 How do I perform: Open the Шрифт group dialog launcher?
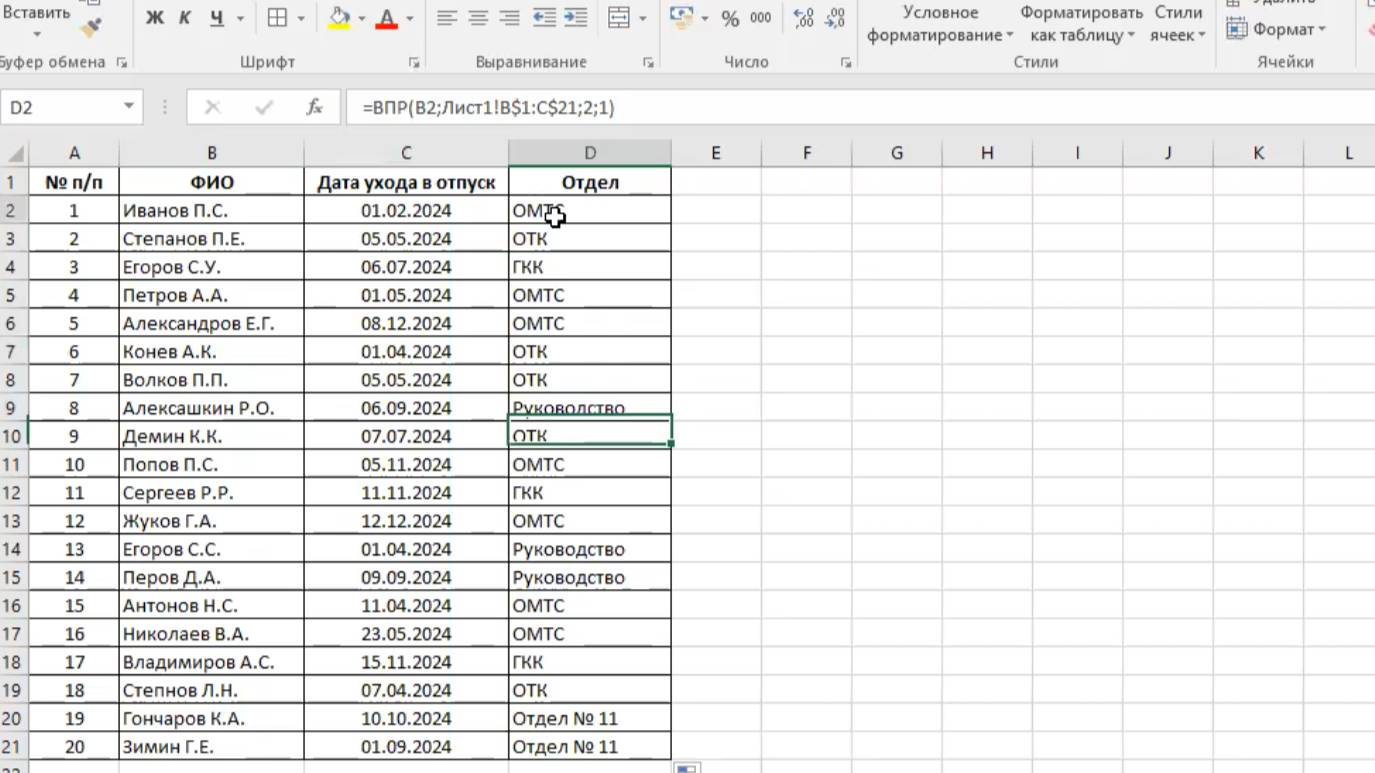[x=414, y=62]
